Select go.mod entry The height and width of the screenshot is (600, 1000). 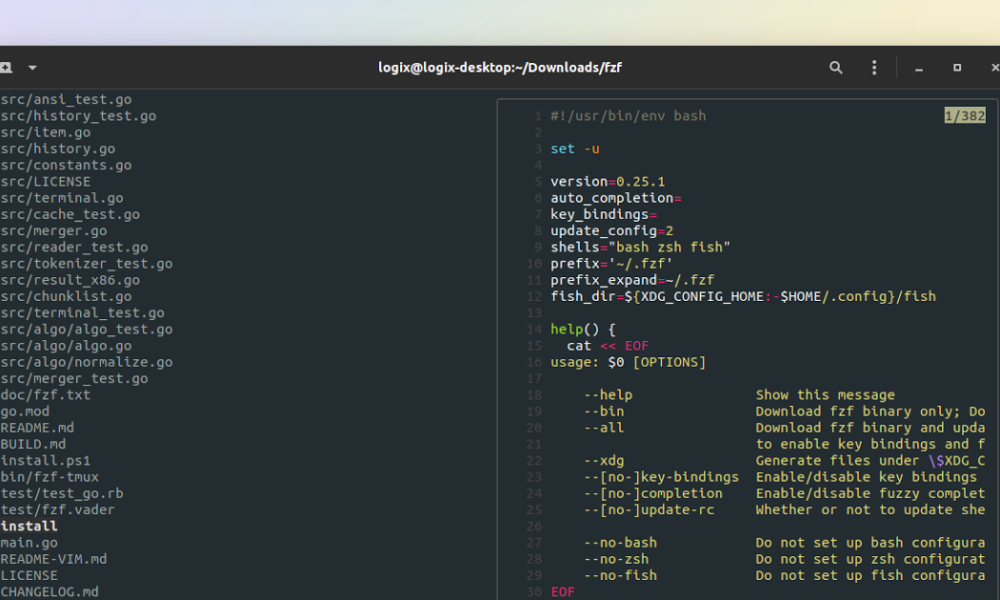(25, 412)
